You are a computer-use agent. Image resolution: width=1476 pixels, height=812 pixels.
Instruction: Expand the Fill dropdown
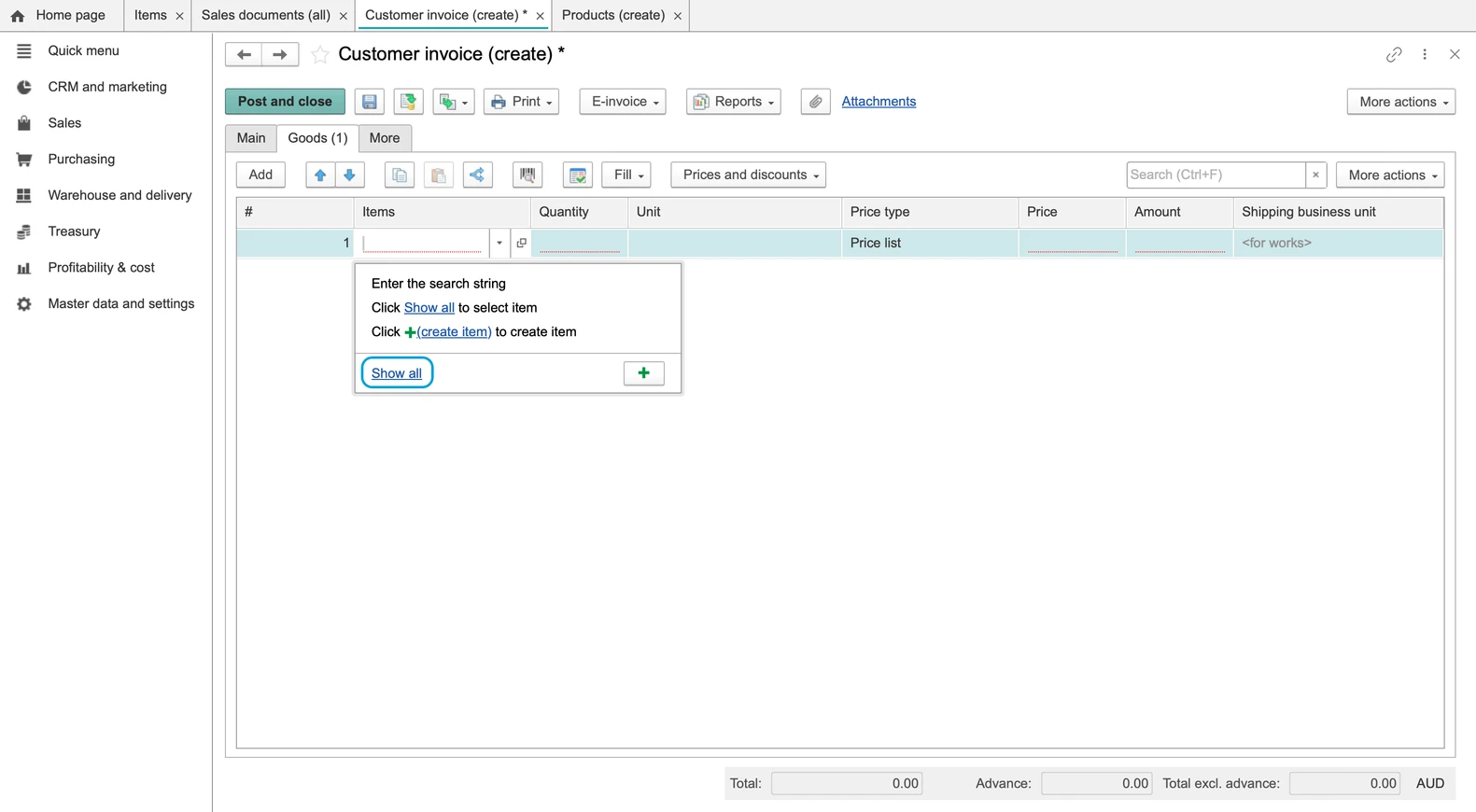(626, 175)
